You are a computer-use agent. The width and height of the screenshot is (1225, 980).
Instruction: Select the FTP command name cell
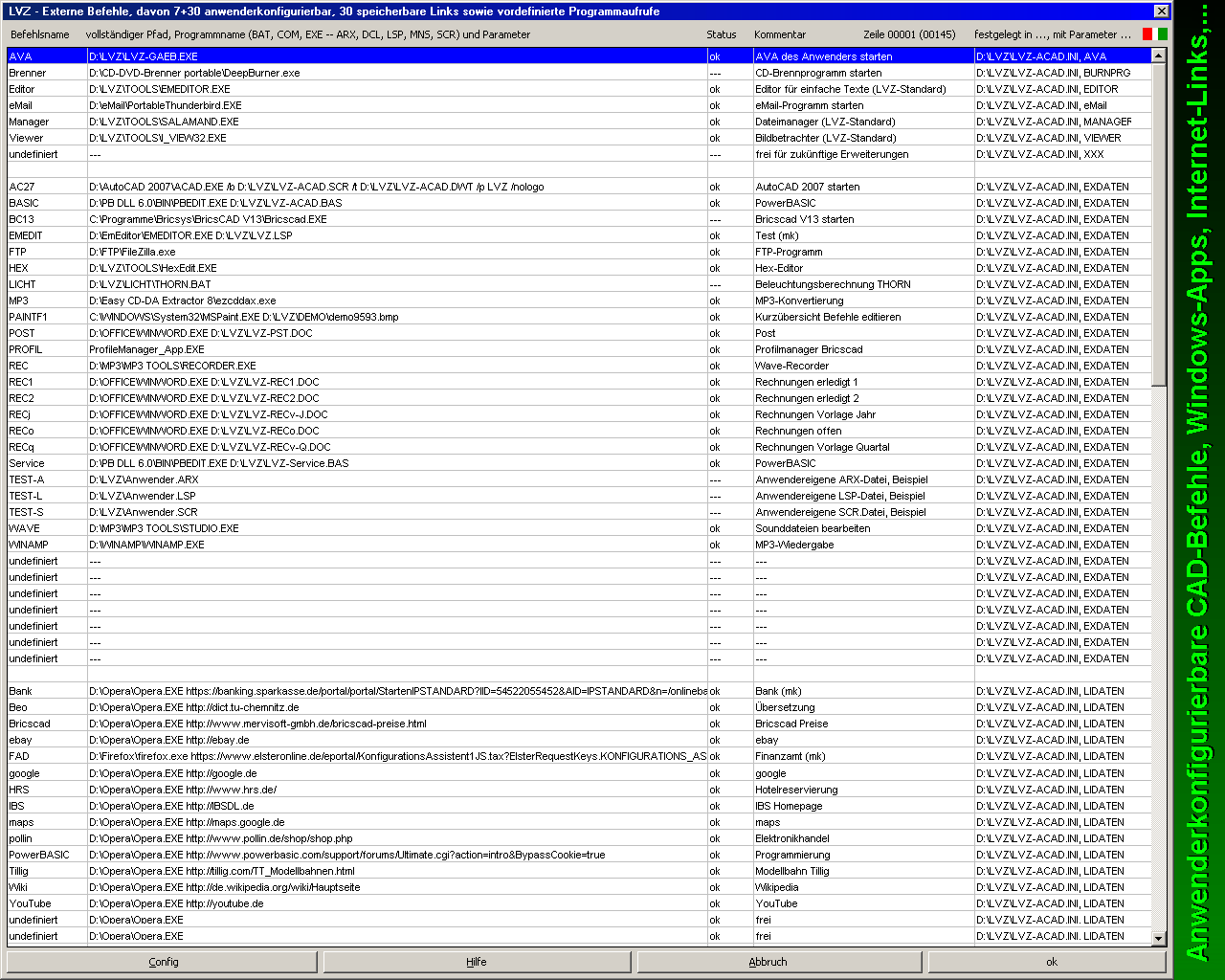tap(47, 252)
